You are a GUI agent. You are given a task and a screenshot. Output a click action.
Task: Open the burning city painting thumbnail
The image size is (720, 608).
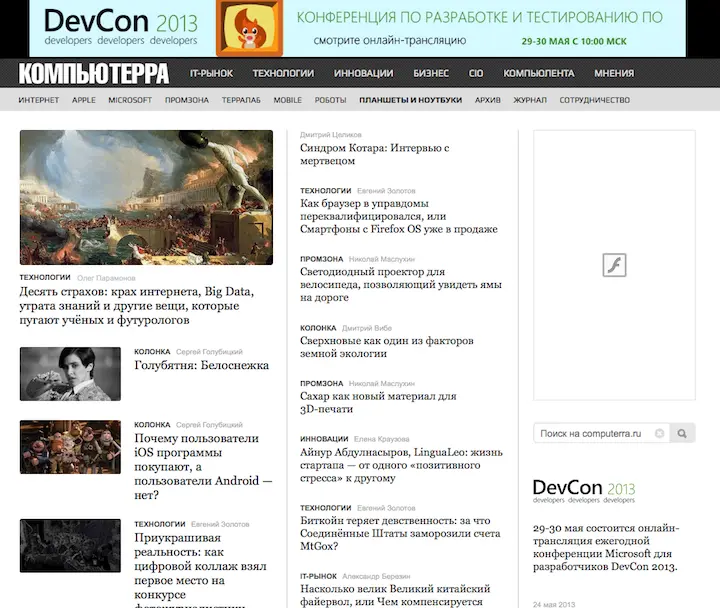point(146,197)
